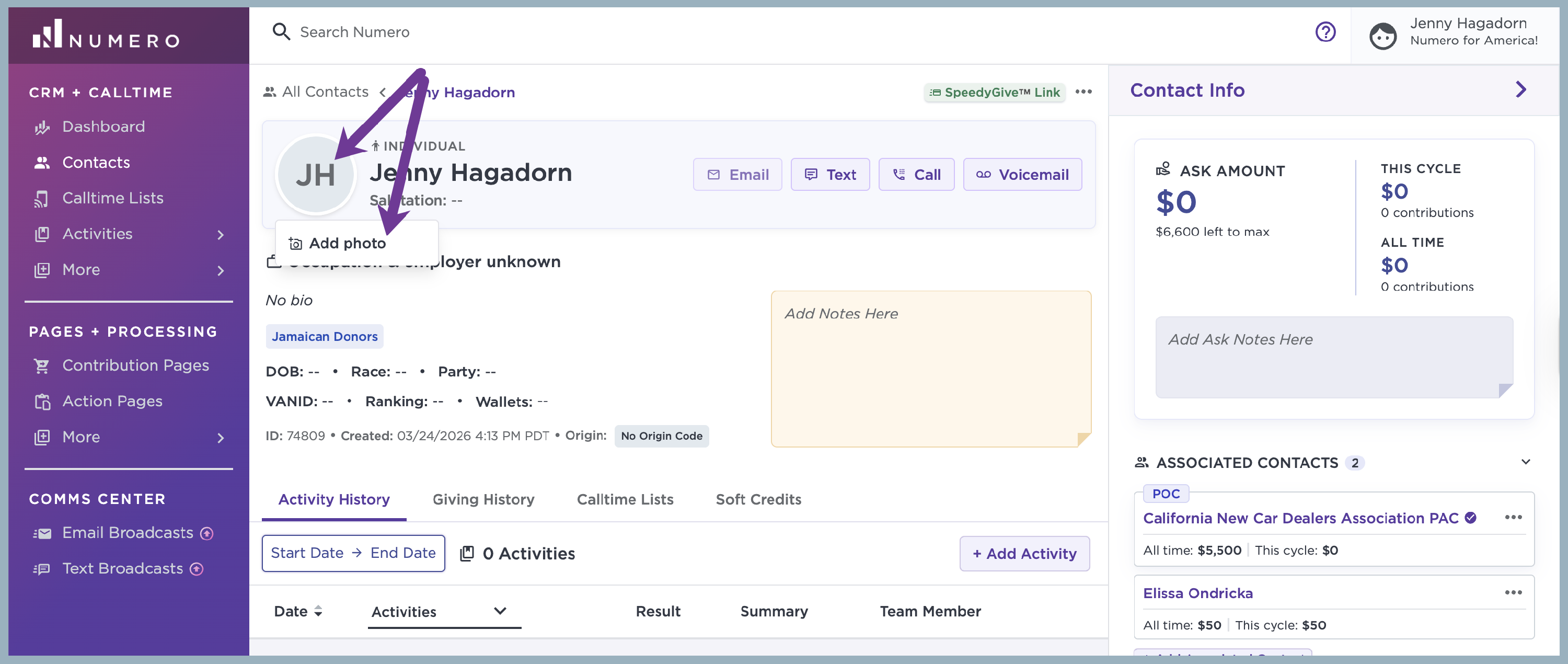Expand the More item under Pages + Processing
The height and width of the screenshot is (664, 1568).
221,437
